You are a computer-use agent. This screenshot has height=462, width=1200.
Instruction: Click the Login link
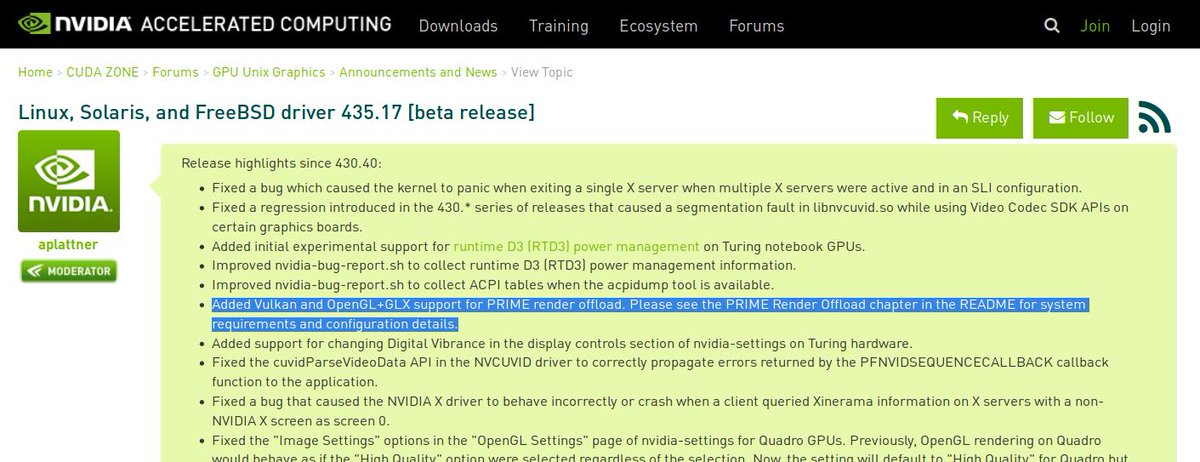(1151, 25)
